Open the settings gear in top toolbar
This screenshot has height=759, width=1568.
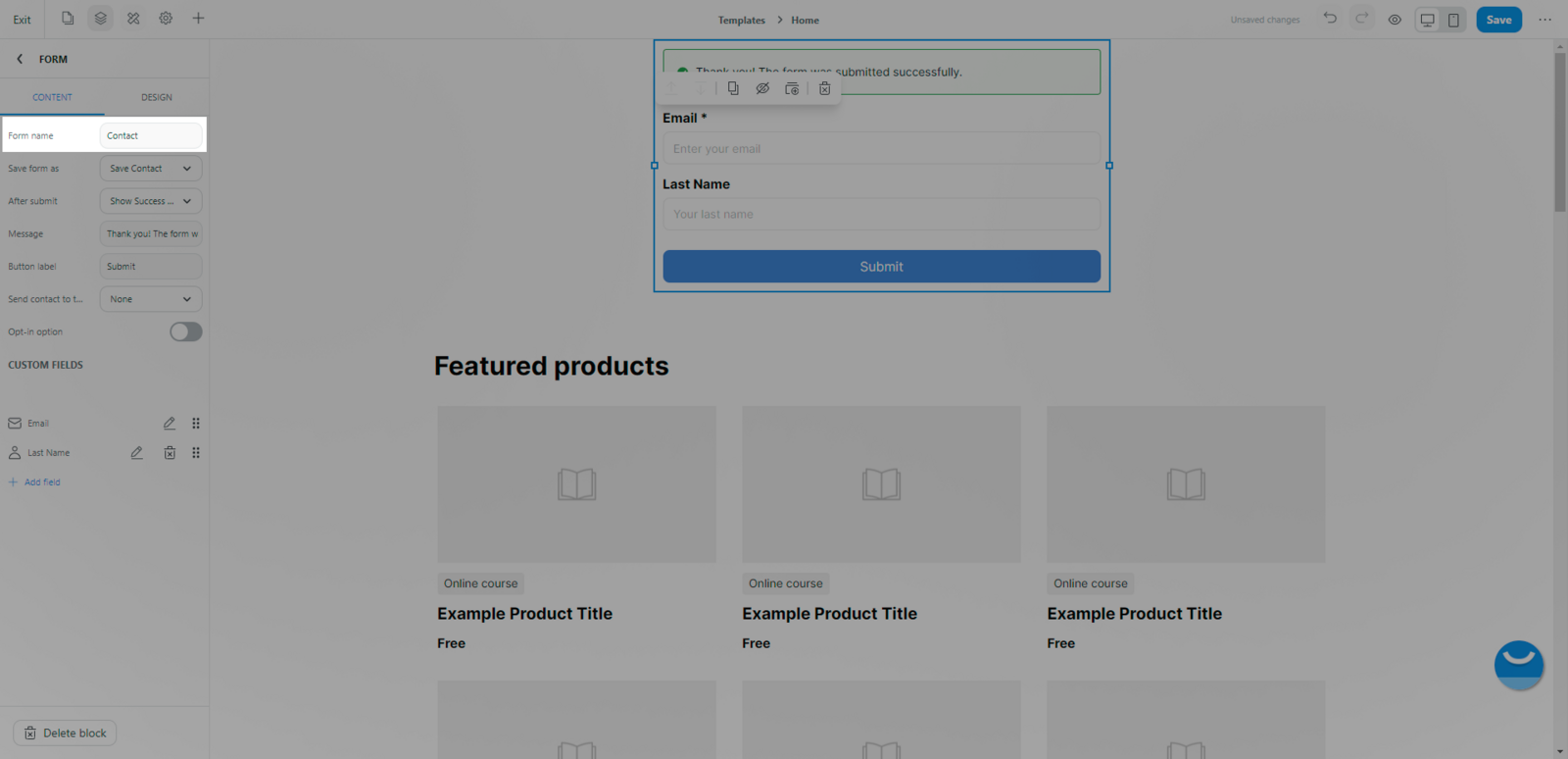[166, 19]
